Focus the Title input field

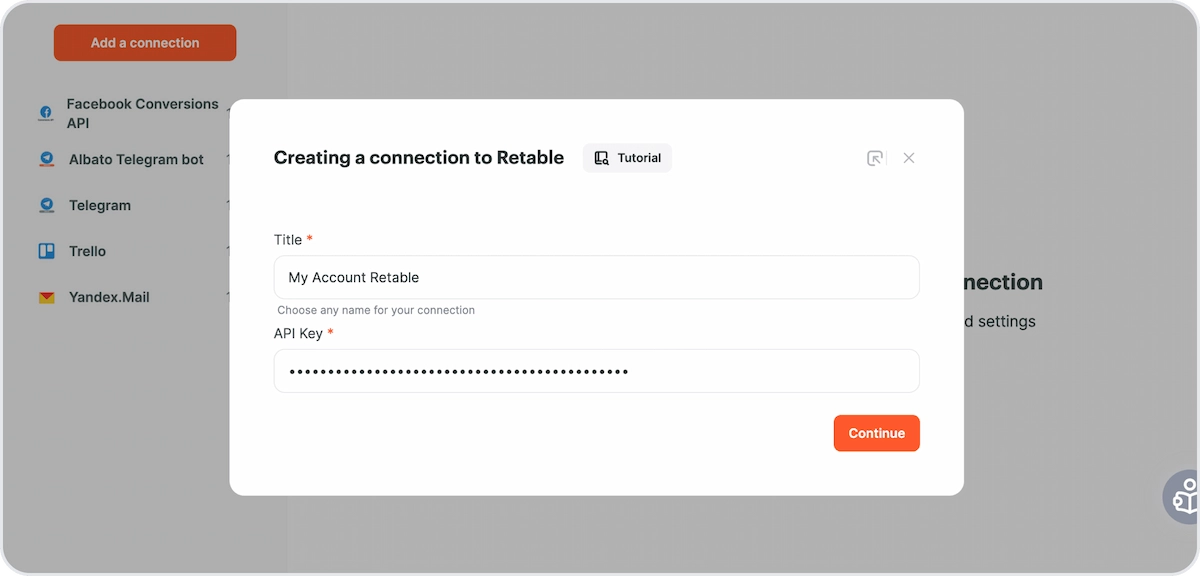click(596, 277)
